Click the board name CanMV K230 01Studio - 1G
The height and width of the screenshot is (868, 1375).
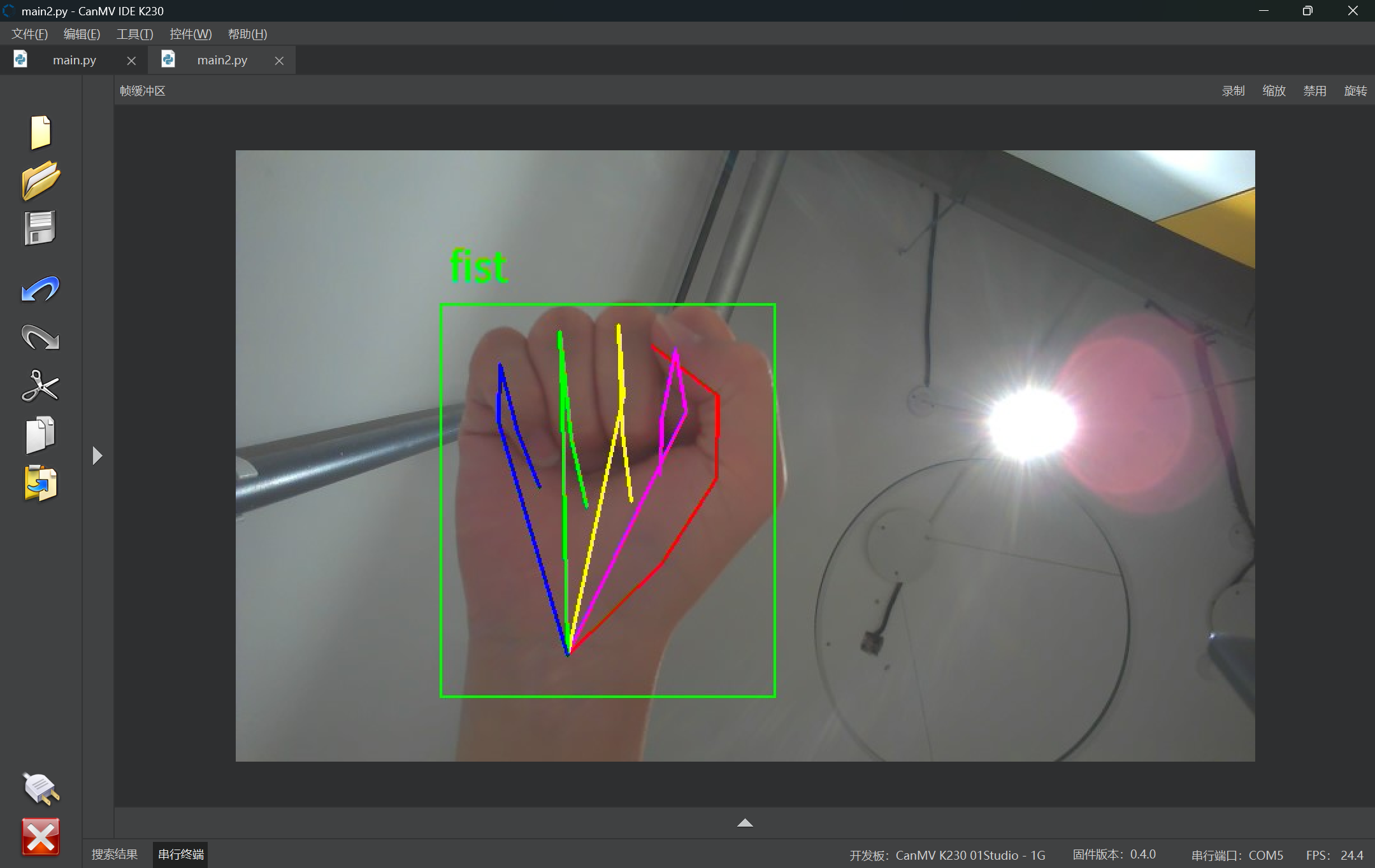pos(970,855)
